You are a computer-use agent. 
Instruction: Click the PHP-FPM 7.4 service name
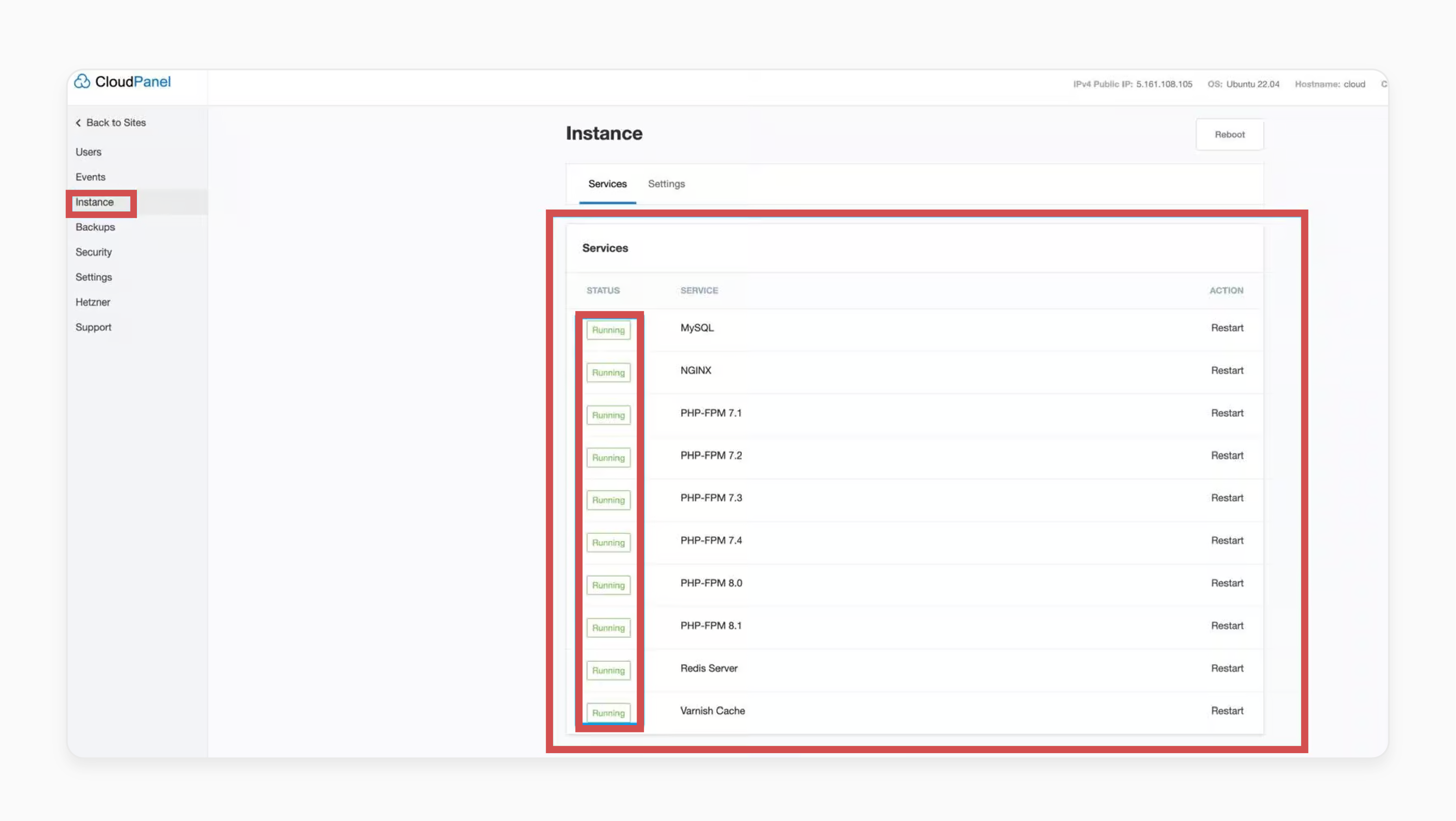(711, 541)
